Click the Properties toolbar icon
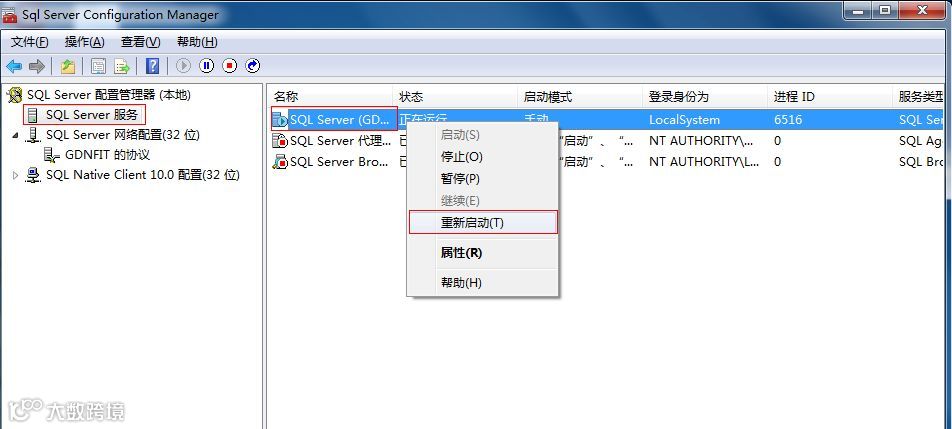This screenshot has height=429, width=952. point(98,66)
